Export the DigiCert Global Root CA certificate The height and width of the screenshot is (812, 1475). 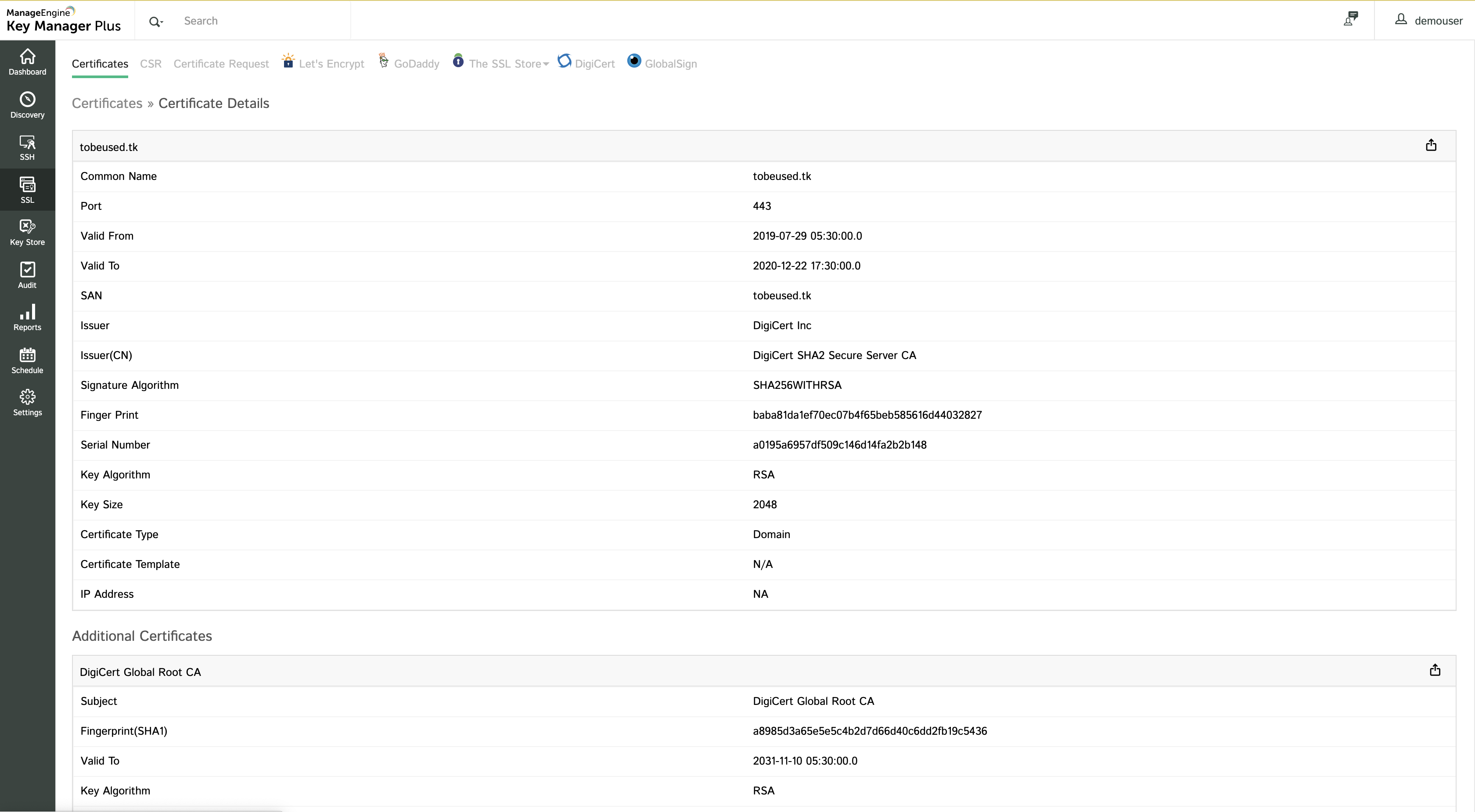pos(1434,670)
